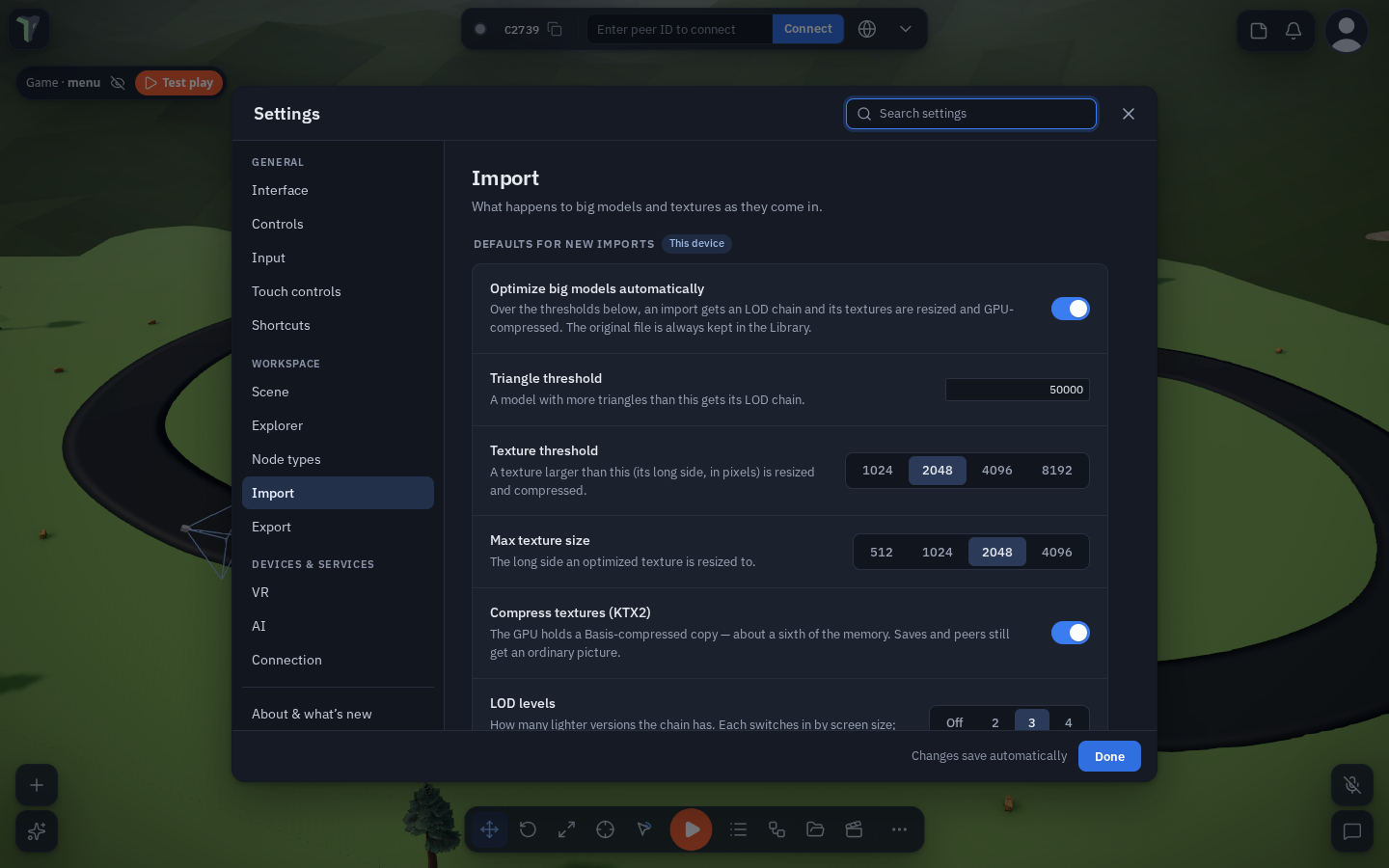Open the user profile avatar
Viewport: 1389px width, 868px height.
(x=1347, y=31)
